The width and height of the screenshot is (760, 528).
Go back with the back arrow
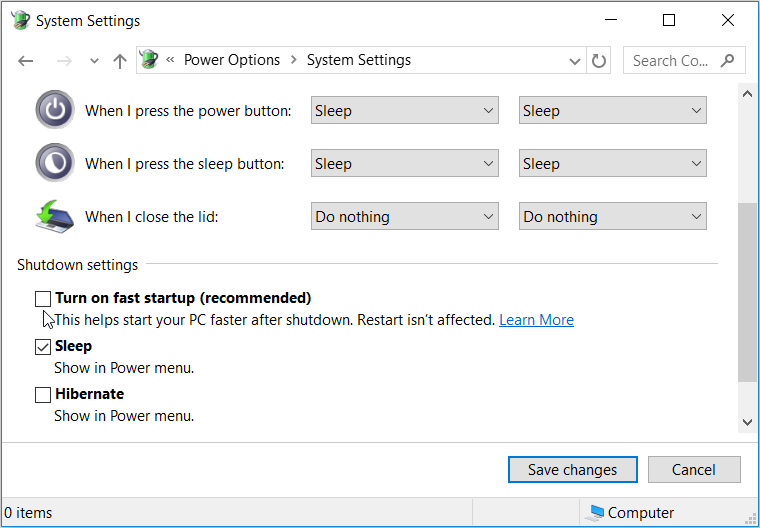pyautogui.click(x=26, y=61)
